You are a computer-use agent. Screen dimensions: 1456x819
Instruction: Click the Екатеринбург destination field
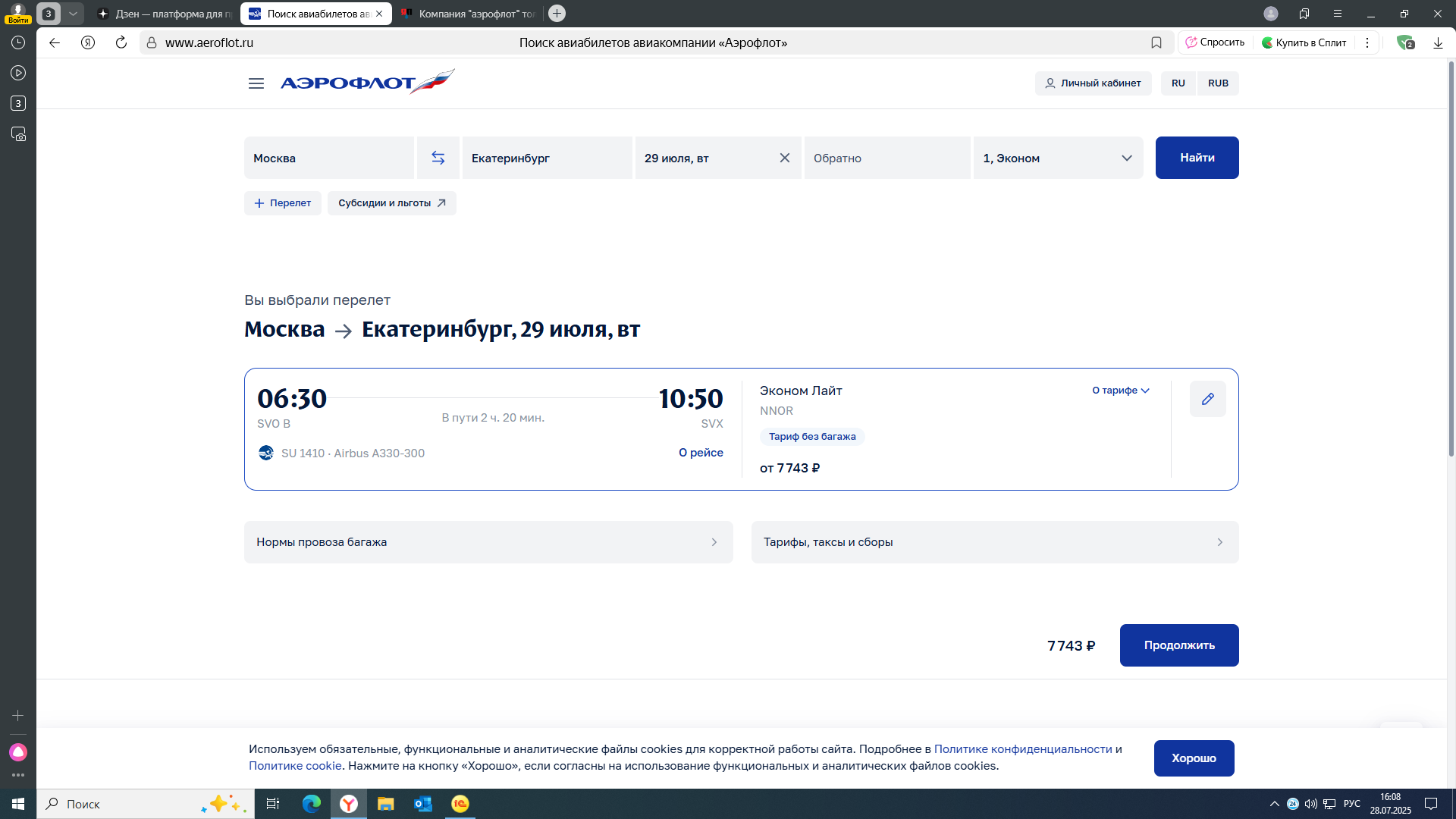(548, 158)
